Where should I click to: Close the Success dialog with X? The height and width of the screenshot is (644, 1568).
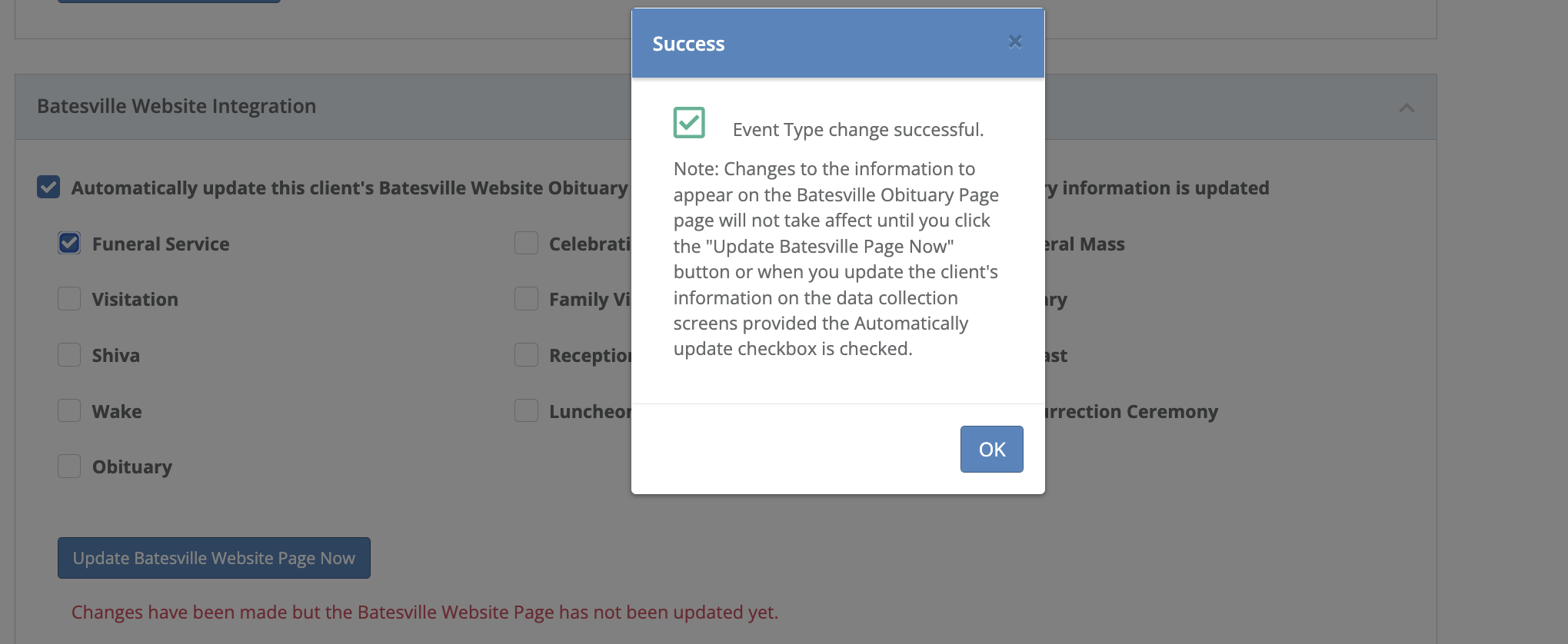[x=1015, y=41]
